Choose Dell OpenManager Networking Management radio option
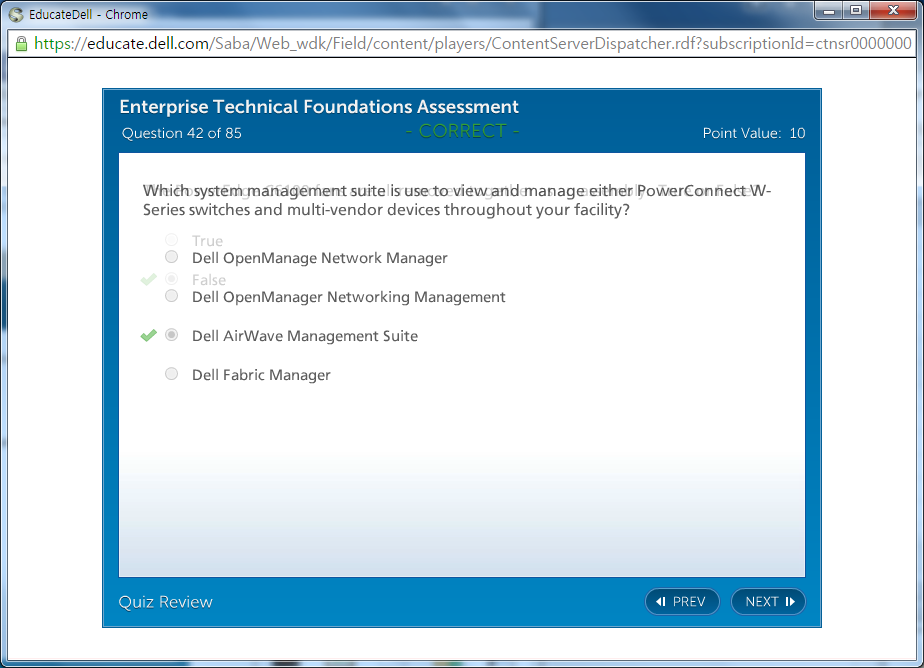Viewport: 924px width, 668px height. point(172,296)
